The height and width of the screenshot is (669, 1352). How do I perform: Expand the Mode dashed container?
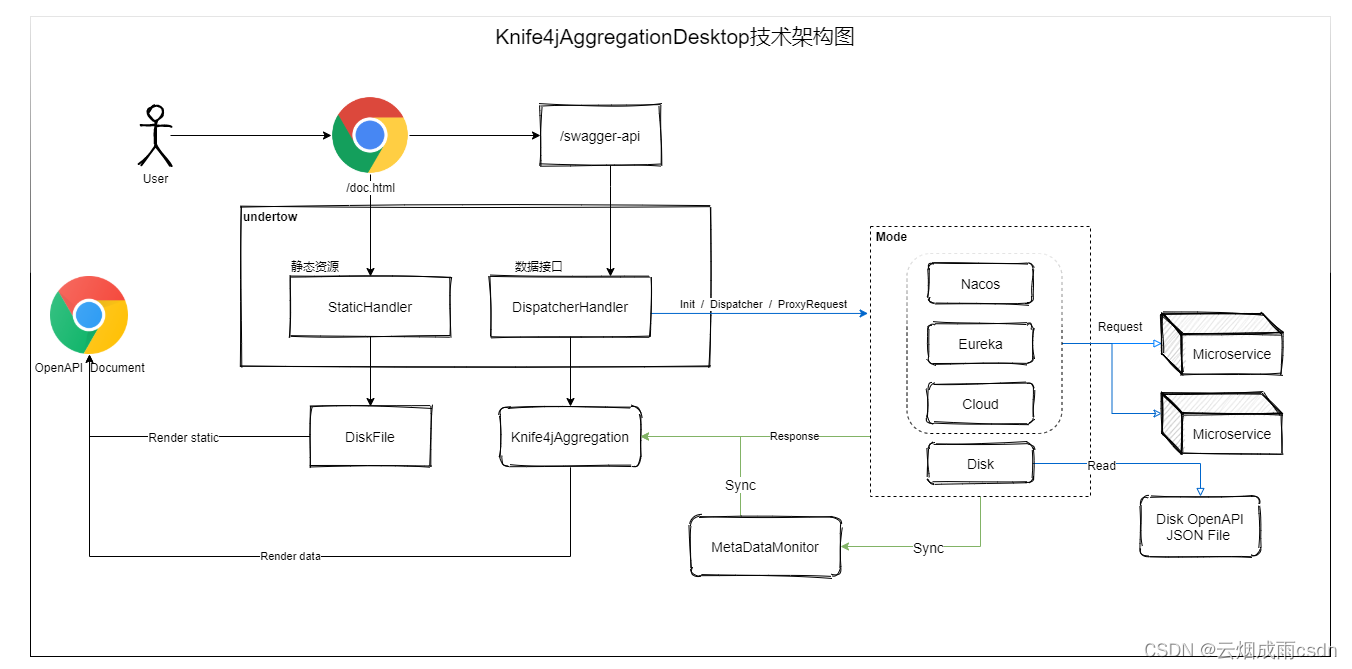coord(889,237)
